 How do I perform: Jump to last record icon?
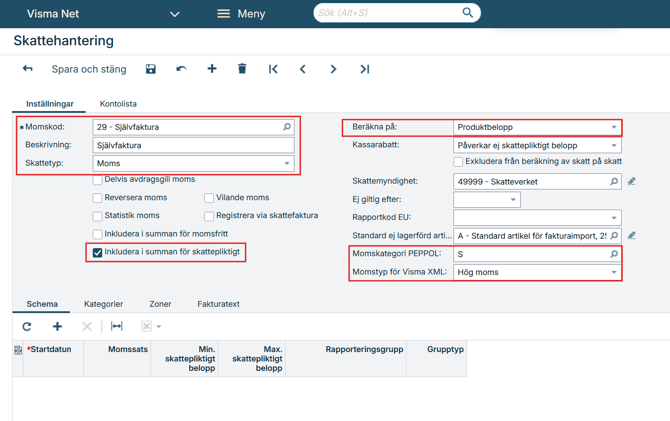[x=365, y=69]
